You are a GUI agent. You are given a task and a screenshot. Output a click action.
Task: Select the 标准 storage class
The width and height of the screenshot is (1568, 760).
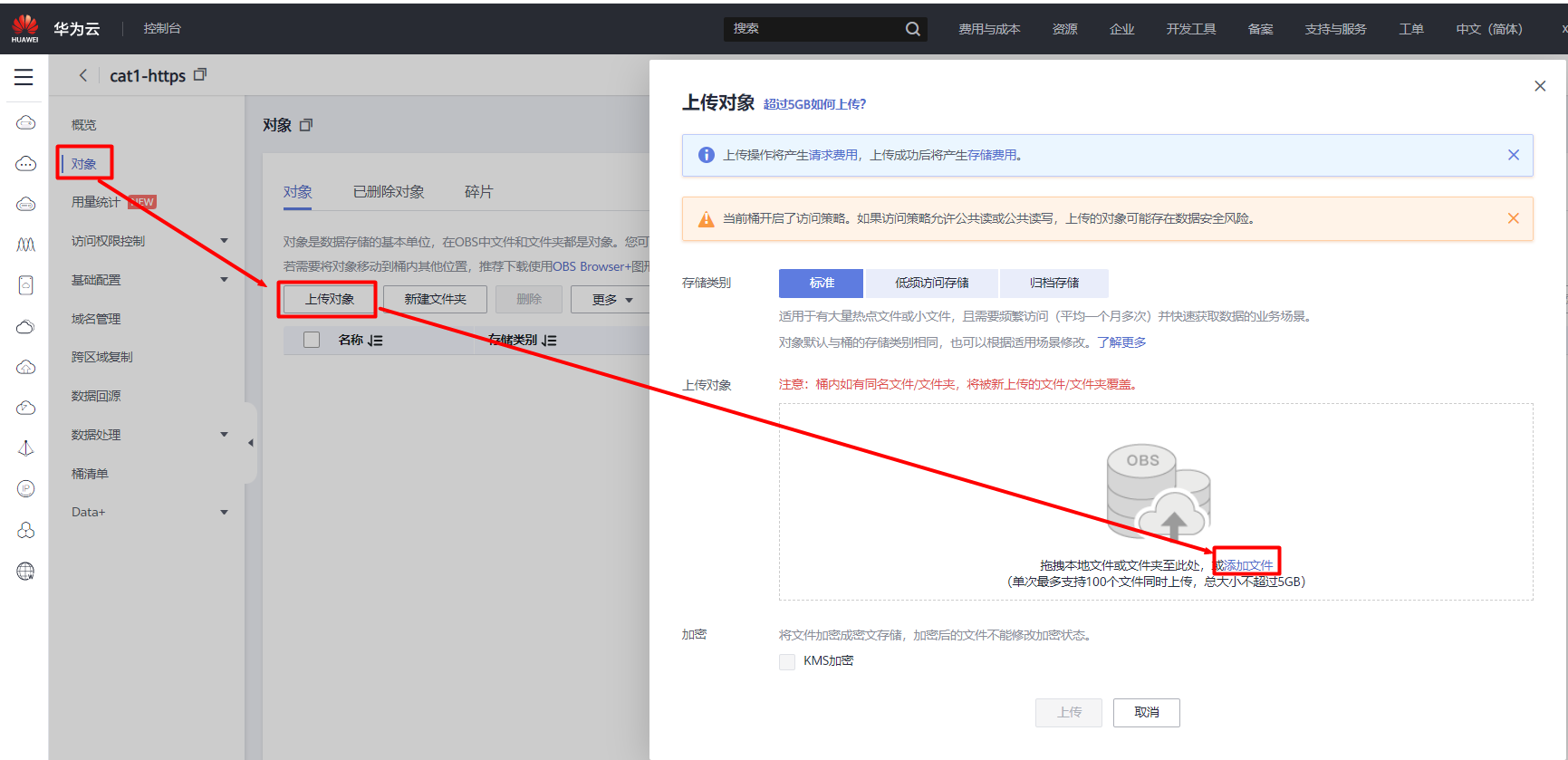click(822, 284)
